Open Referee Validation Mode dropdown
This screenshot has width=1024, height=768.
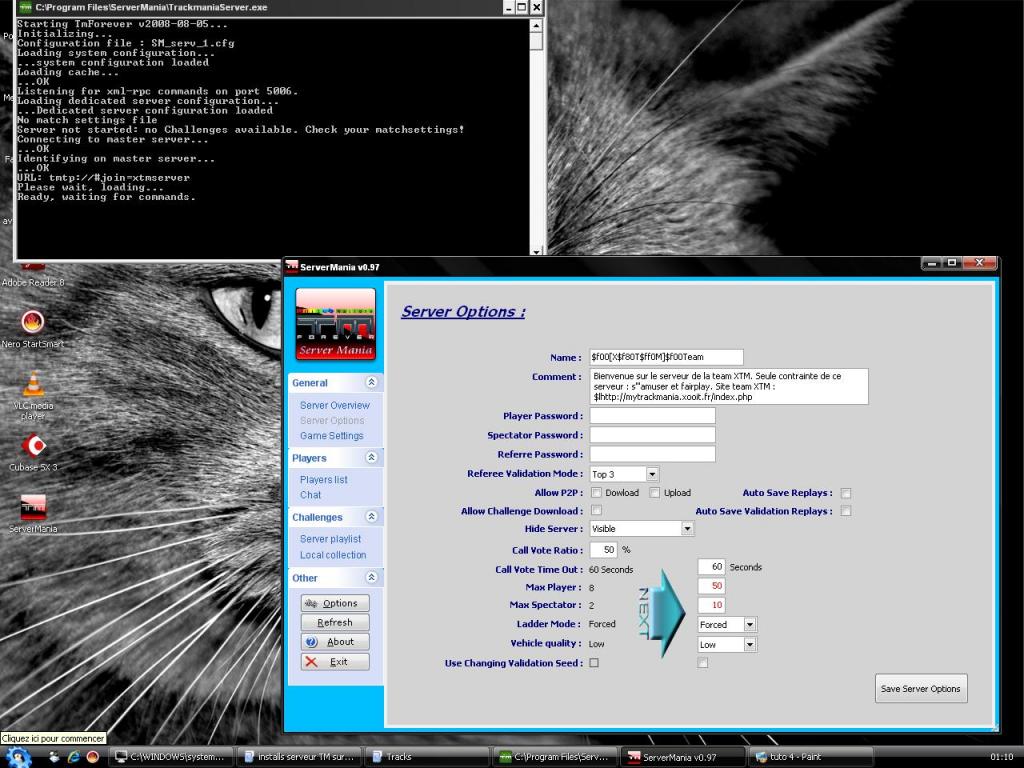point(652,474)
